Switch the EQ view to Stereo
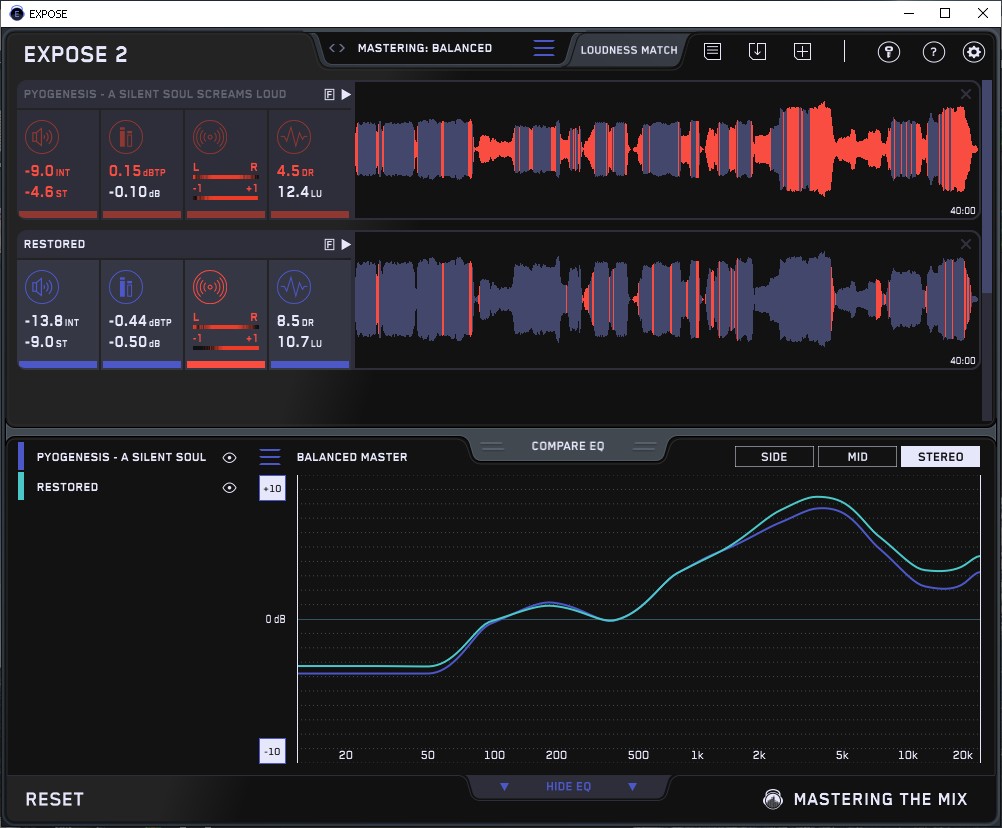This screenshot has height=828, width=1002. pos(940,457)
